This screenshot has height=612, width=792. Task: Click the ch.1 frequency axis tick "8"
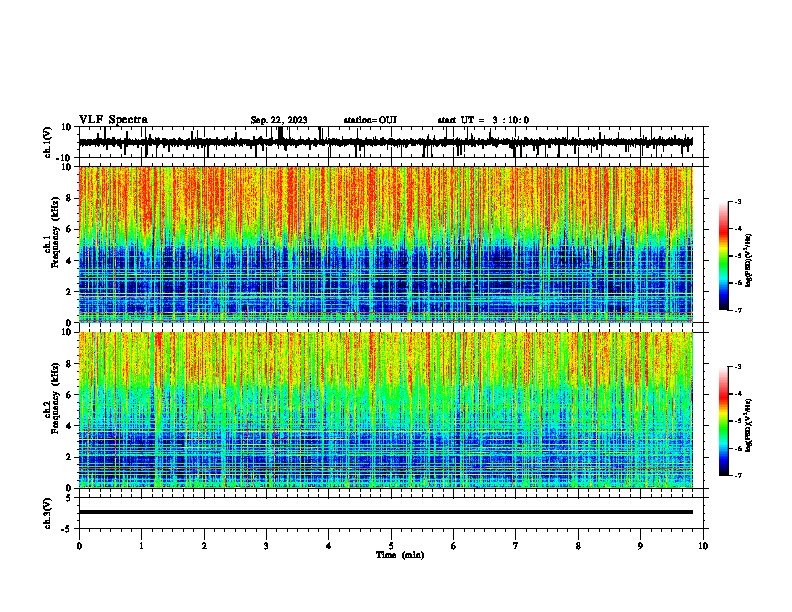70,198
